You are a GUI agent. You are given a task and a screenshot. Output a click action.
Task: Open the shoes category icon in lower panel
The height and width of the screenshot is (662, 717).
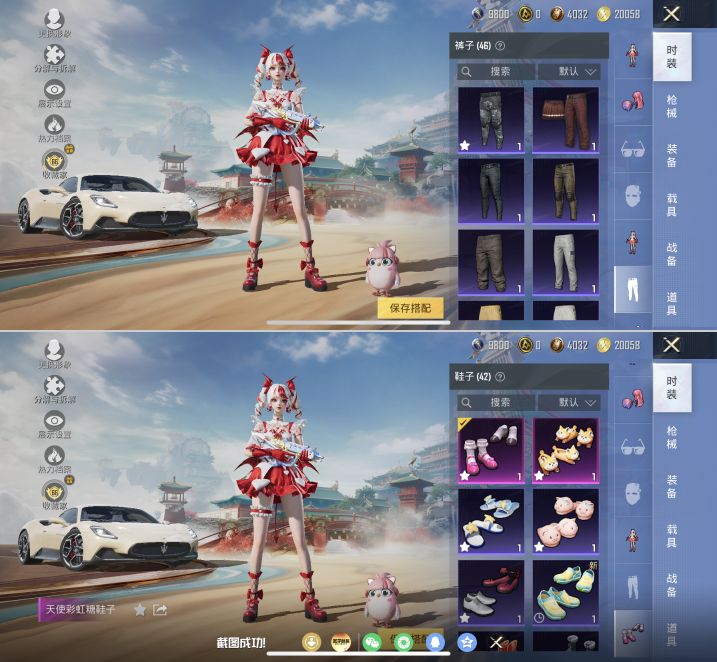[x=632, y=631]
